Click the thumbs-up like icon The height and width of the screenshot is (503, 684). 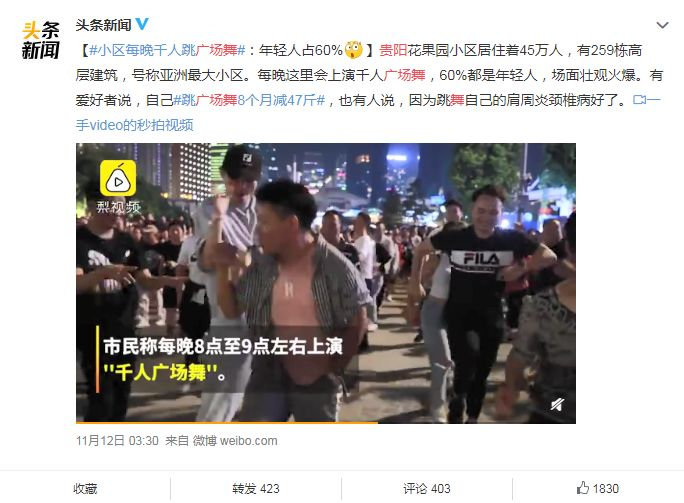[583, 487]
